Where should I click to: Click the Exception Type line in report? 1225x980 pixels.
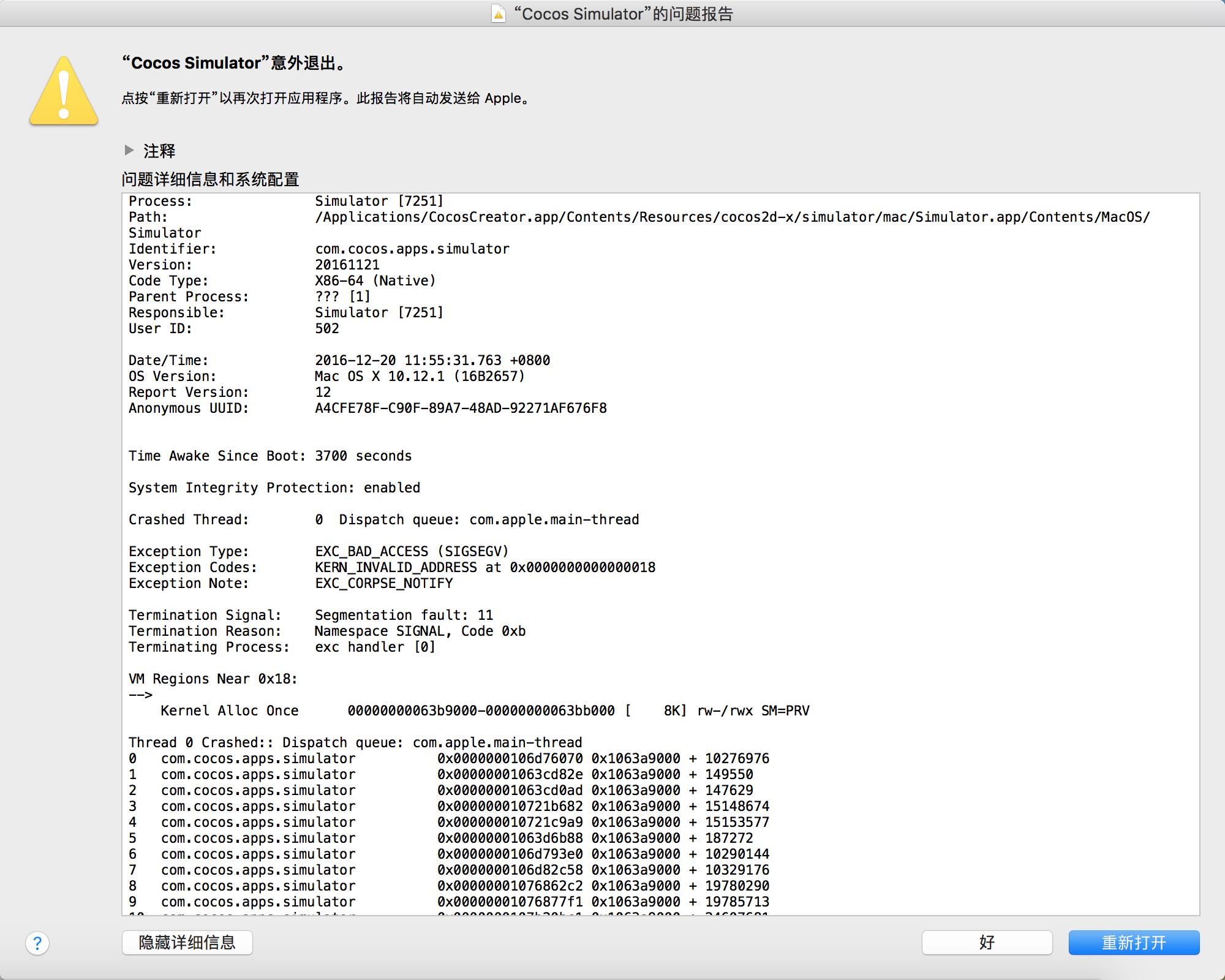click(x=318, y=551)
